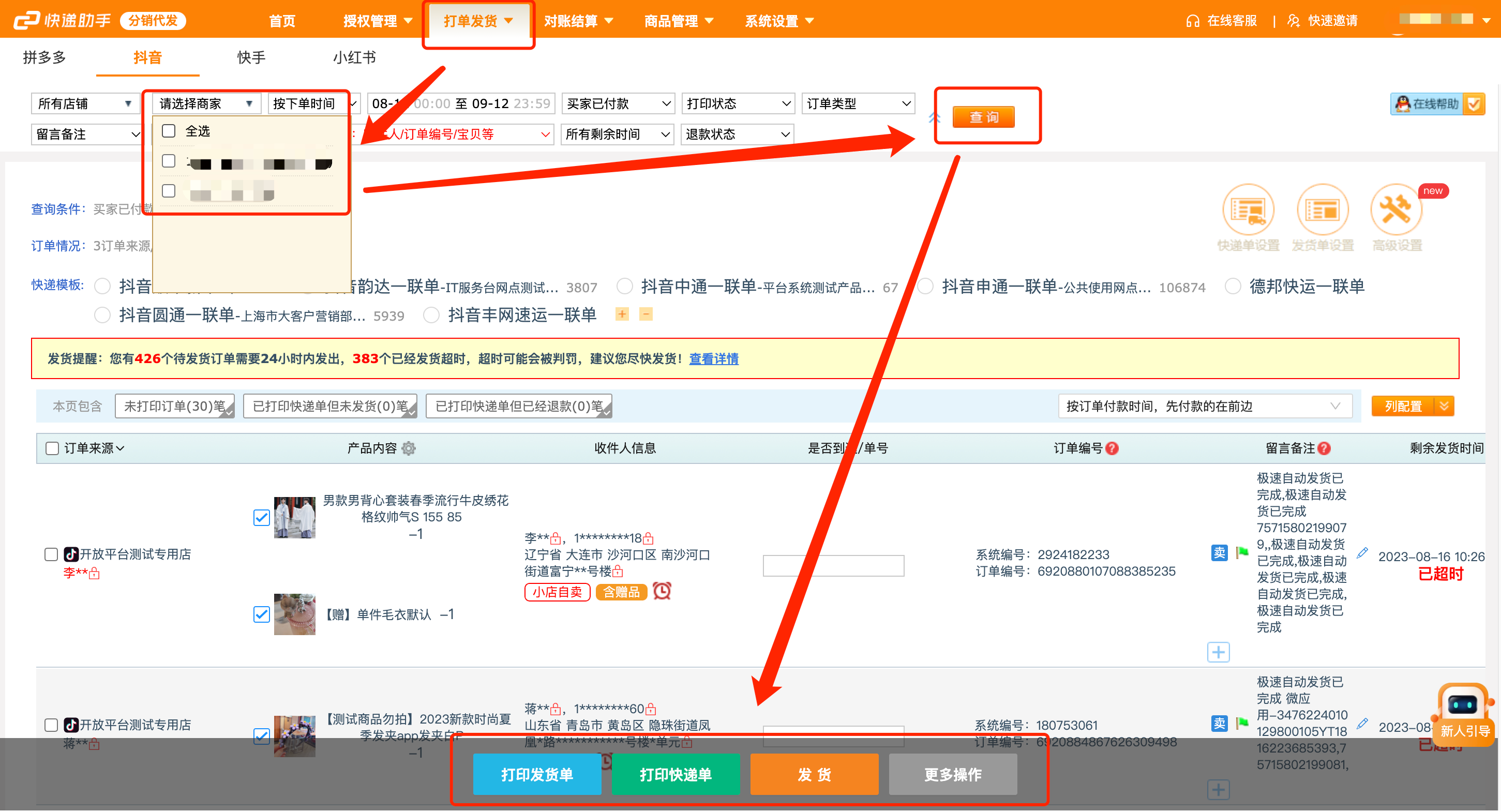Uncheck 【赠】单件毛衣默认 product checkbox
This screenshot has height=812, width=1501.
point(262,614)
